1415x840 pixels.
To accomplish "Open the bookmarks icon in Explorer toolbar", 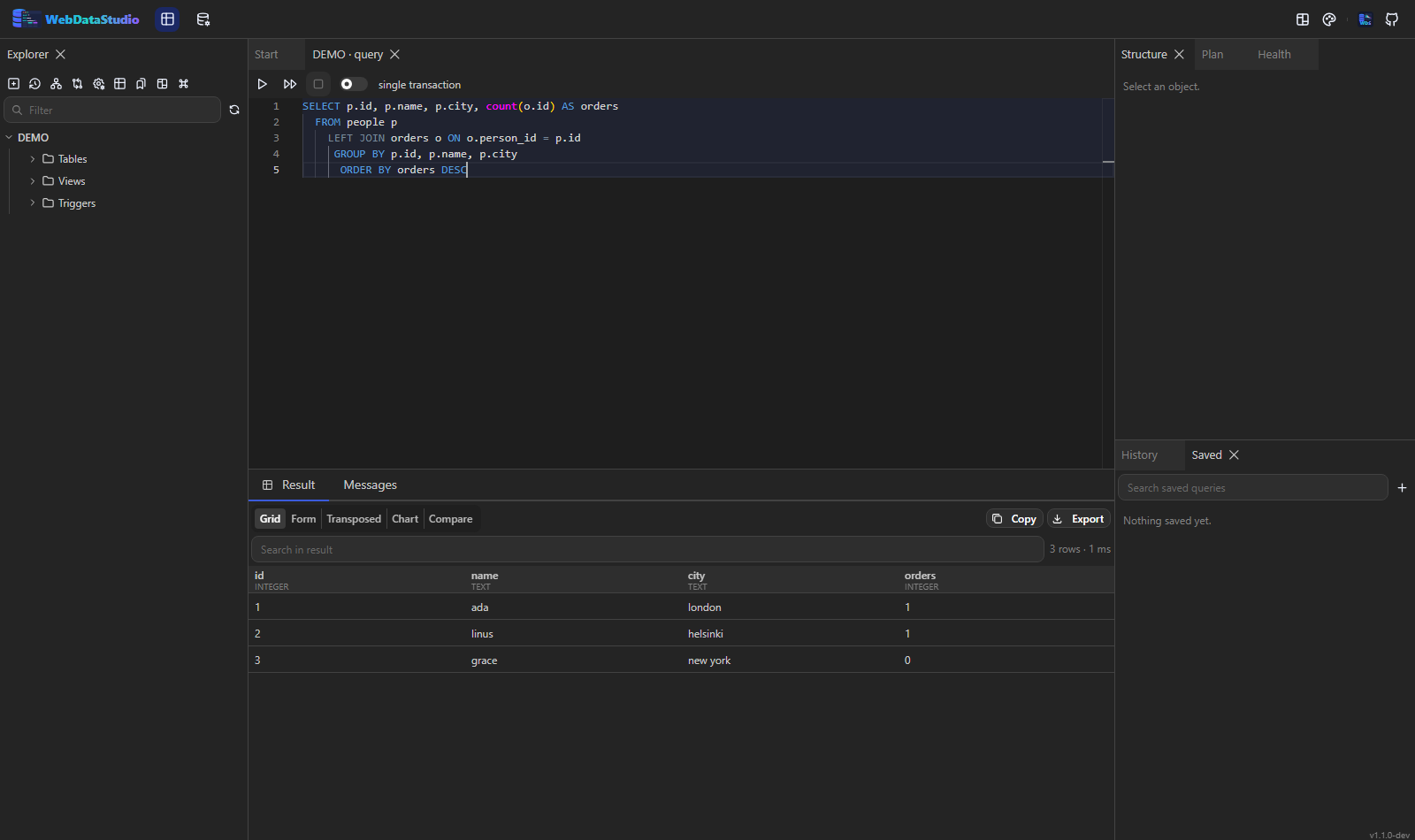I will 141,84.
